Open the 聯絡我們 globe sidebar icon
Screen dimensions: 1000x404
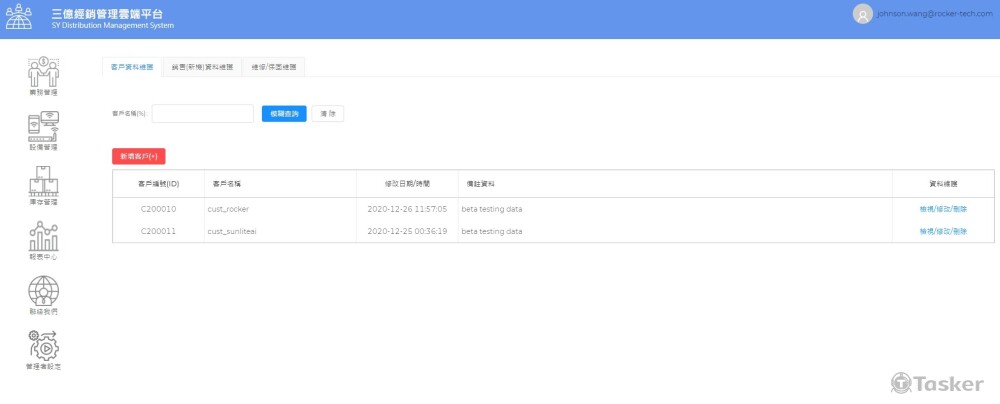(x=43, y=291)
